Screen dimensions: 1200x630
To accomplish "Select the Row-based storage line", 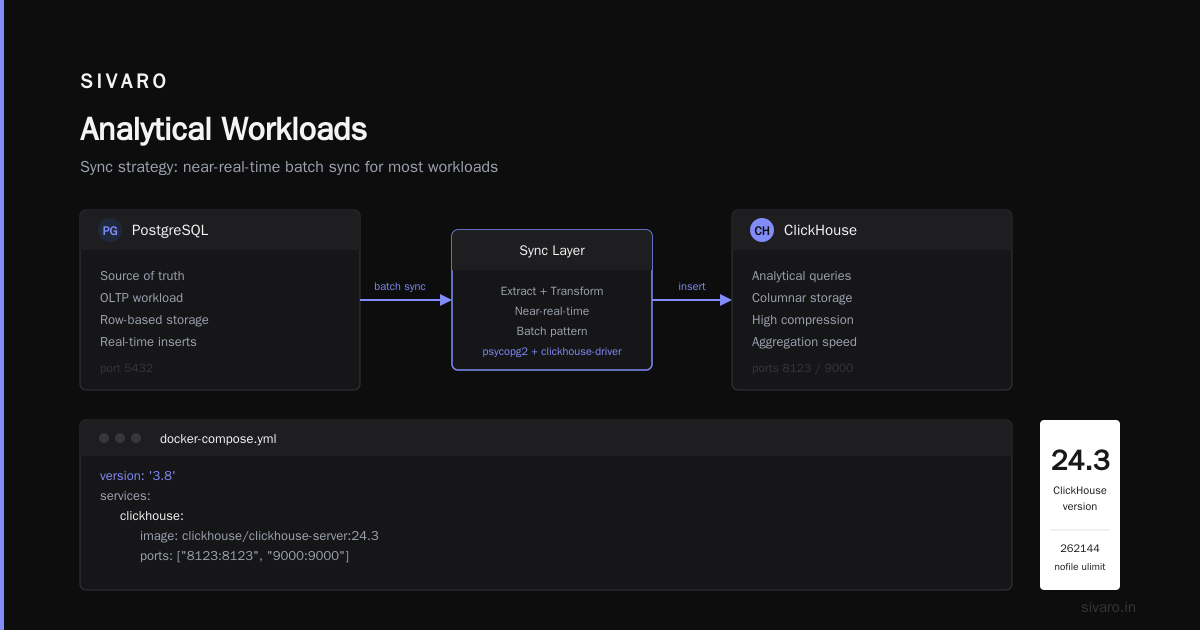I will pos(154,320).
